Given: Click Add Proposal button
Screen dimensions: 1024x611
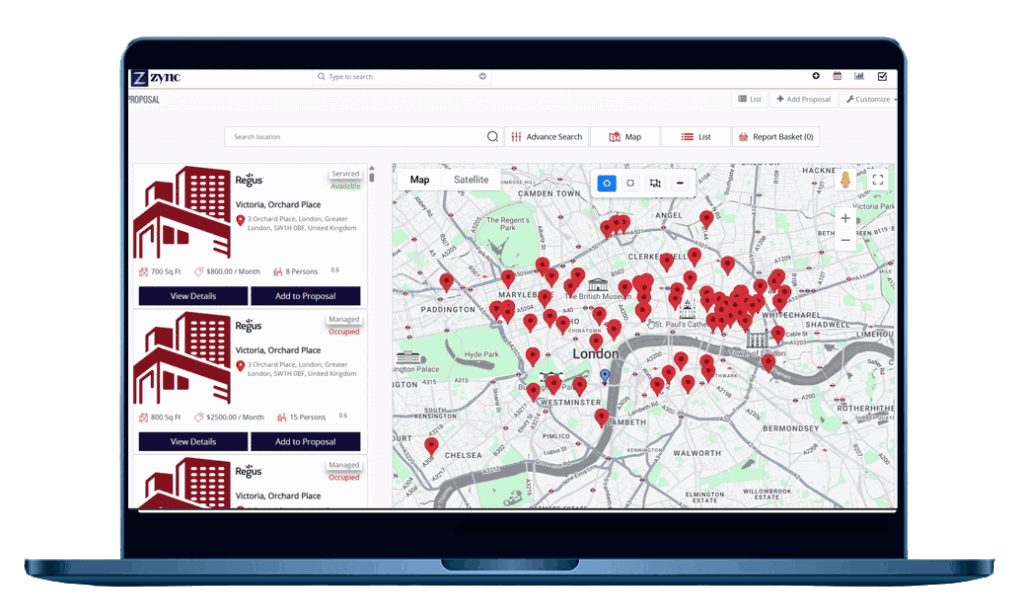Looking at the screenshot, I should (804, 99).
